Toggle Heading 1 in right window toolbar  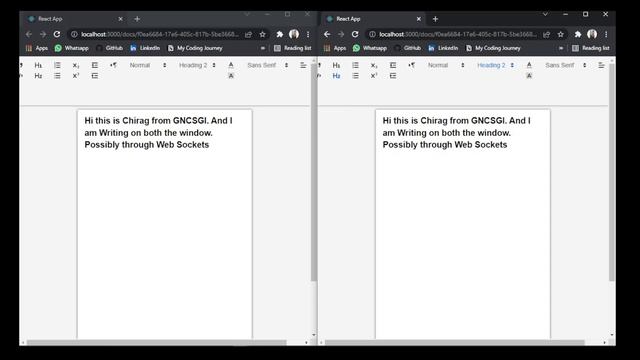point(336,65)
